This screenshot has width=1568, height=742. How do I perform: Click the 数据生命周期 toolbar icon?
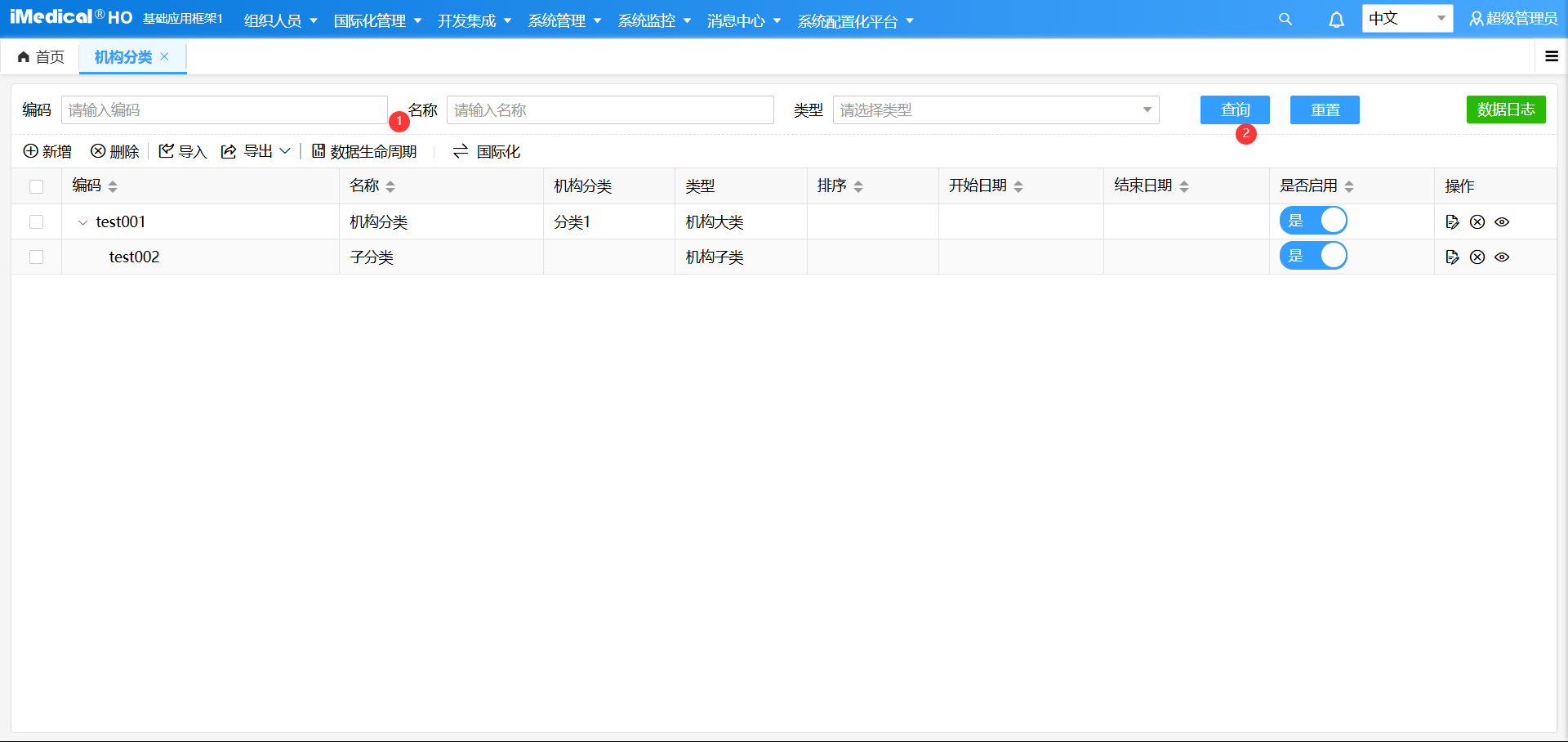click(x=318, y=151)
